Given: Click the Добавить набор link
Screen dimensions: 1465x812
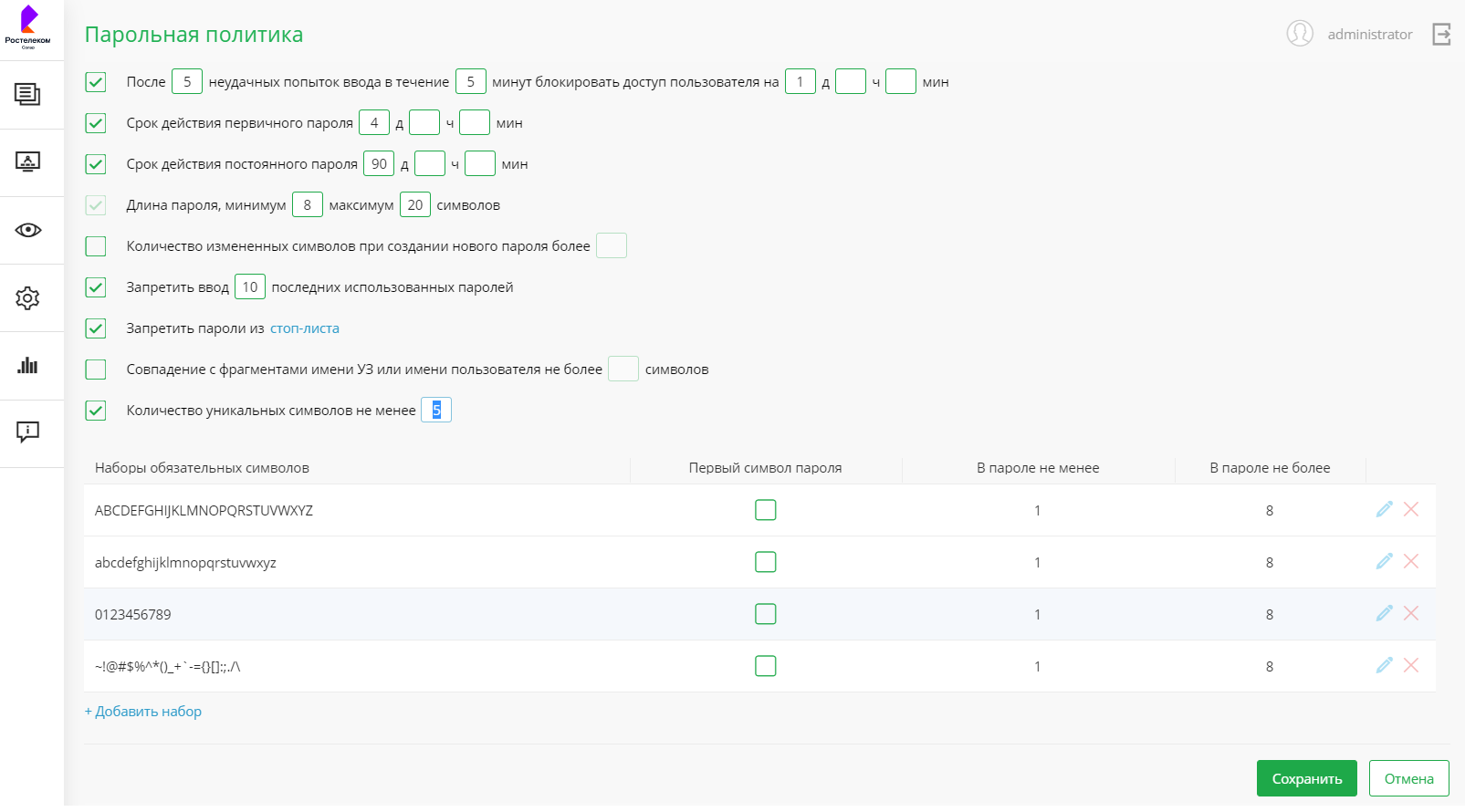Looking at the screenshot, I should pos(143,712).
